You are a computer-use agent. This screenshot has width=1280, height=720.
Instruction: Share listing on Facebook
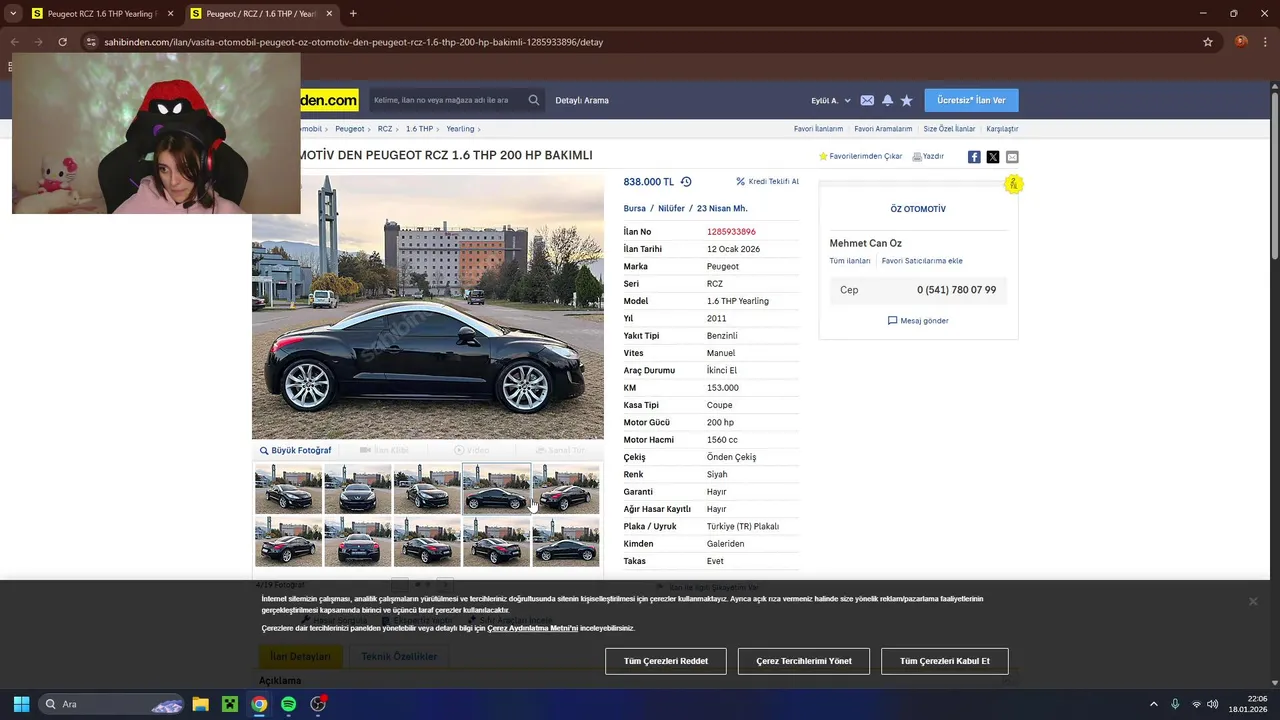(x=974, y=157)
